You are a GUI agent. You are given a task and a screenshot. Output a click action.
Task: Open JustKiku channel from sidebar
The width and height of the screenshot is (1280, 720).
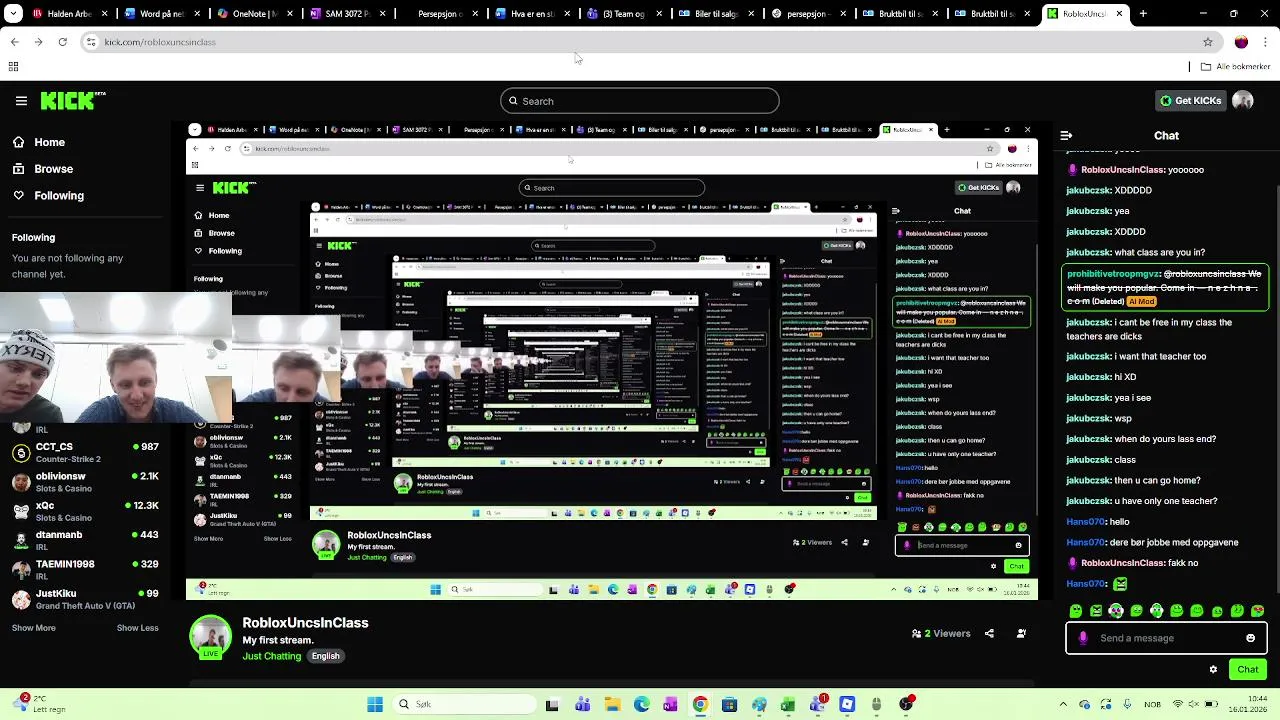[85, 598]
